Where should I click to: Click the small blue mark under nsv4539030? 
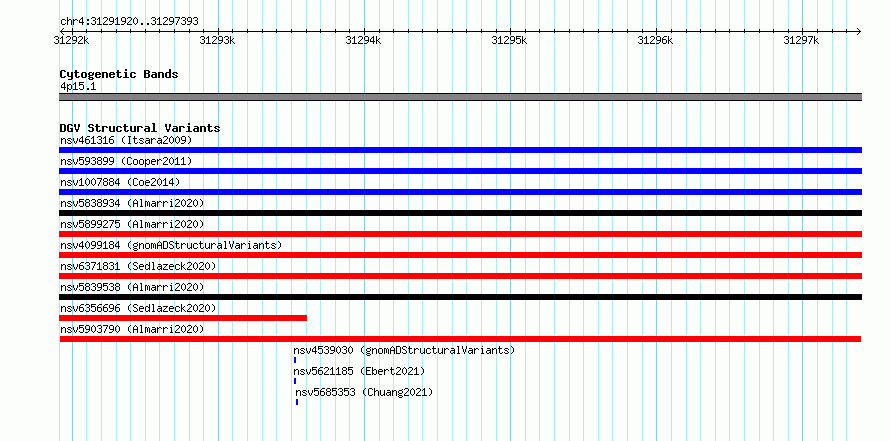tap(295, 360)
